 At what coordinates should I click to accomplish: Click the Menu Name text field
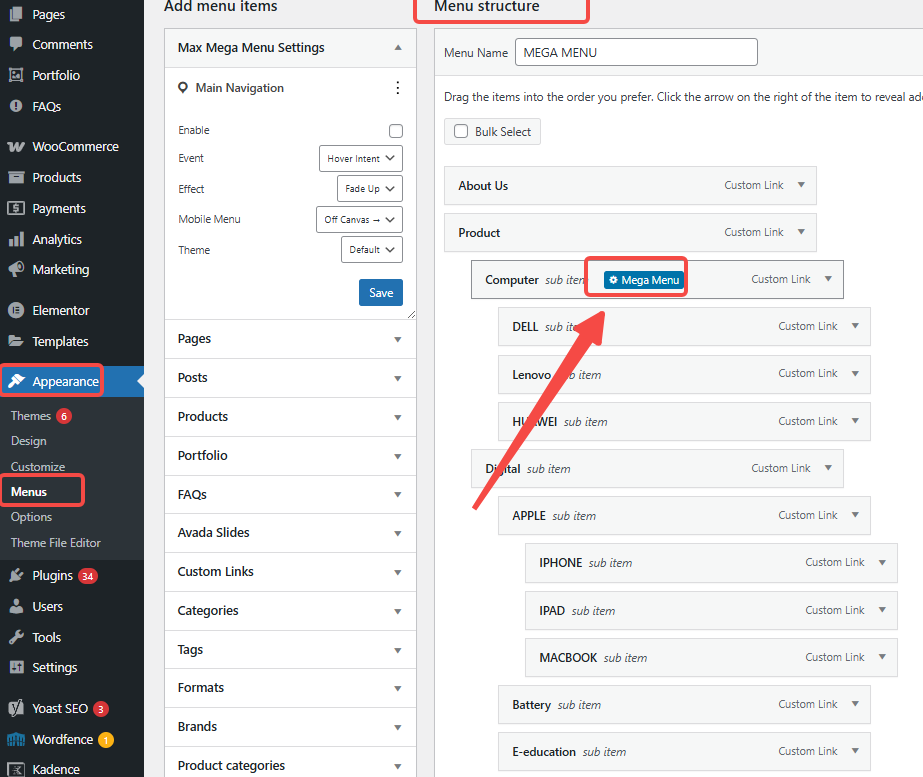point(636,52)
